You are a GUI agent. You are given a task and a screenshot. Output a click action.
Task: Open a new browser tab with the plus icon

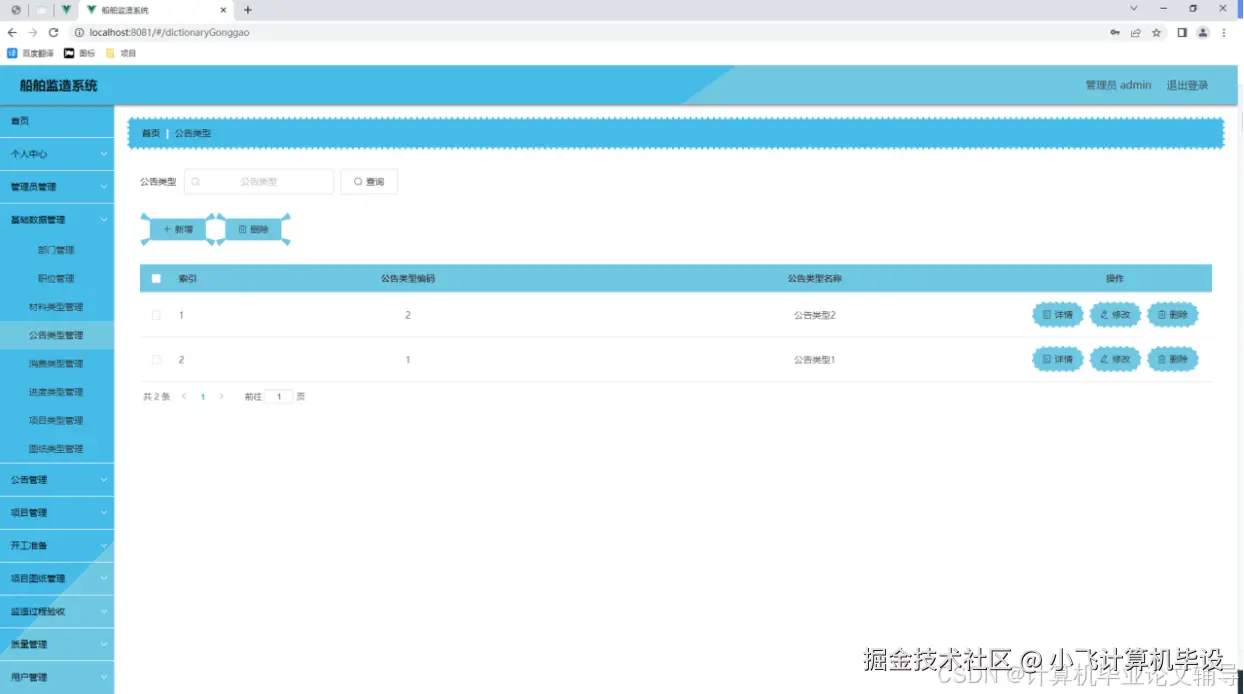point(248,10)
